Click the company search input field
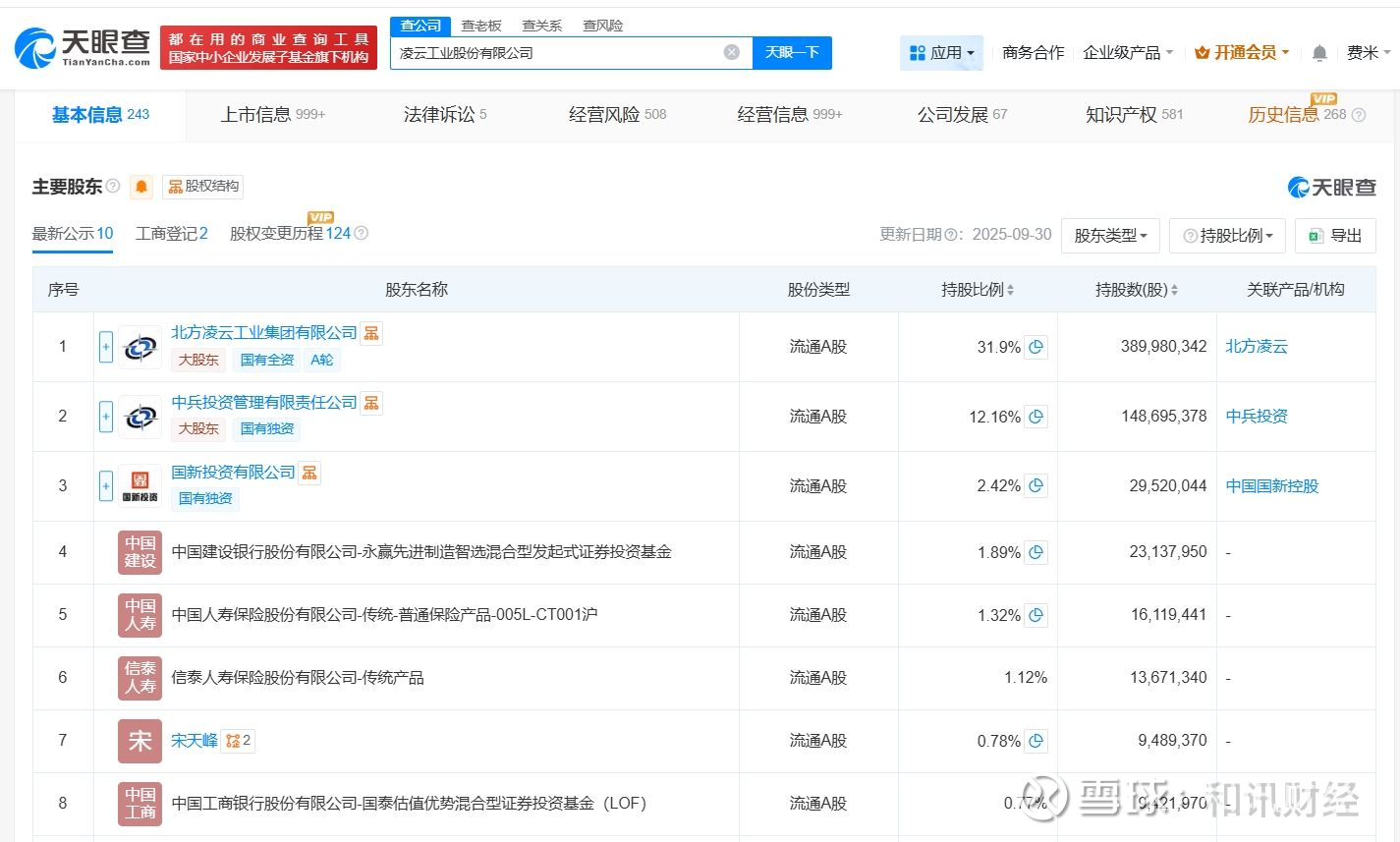Screen dimensions: 1400x842 pos(555,53)
